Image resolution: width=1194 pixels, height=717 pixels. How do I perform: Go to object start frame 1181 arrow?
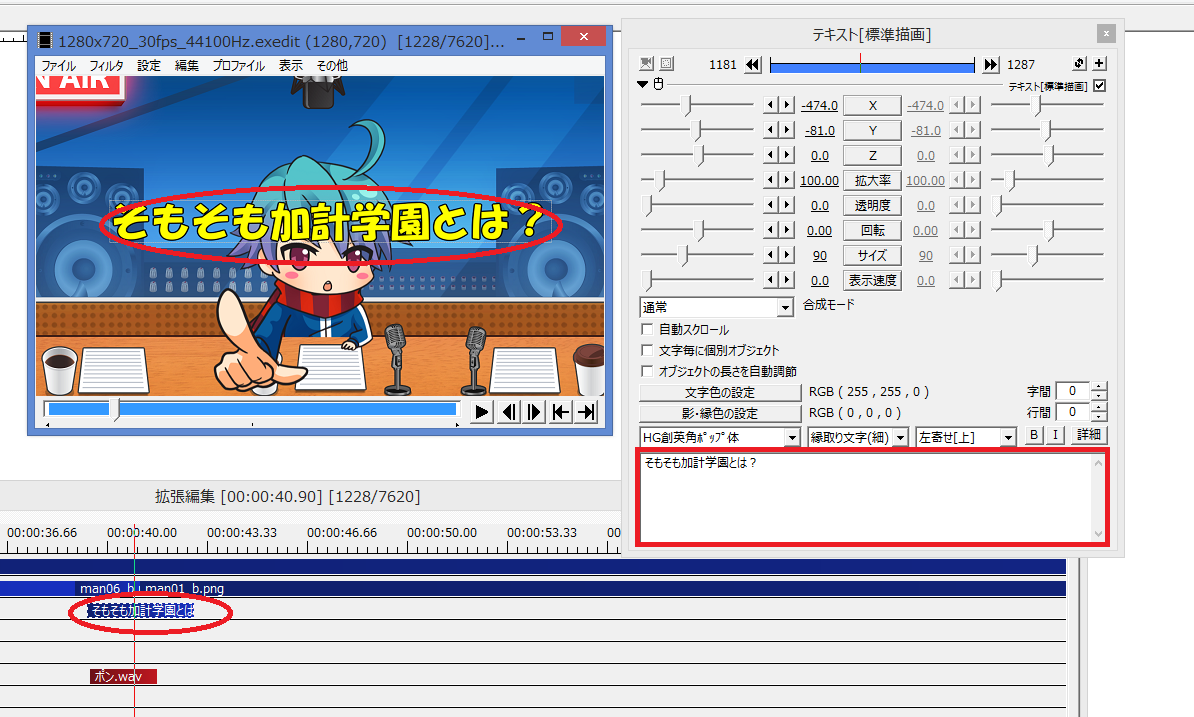click(753, 65)
